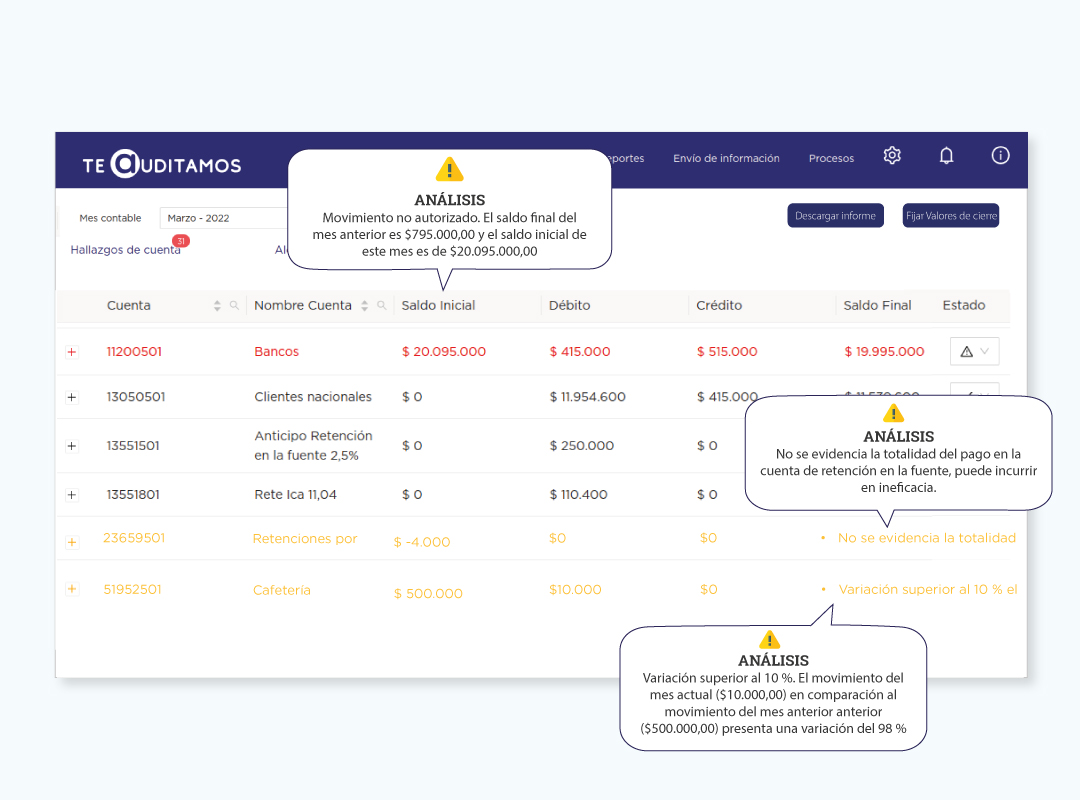The image size is (1080, 800).
Task: Click saldo inicial $ 20.095.000
Action: [444, 351]
